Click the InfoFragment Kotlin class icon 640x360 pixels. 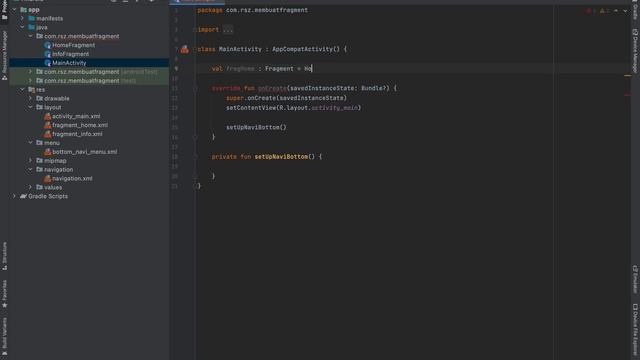(47, 54)
